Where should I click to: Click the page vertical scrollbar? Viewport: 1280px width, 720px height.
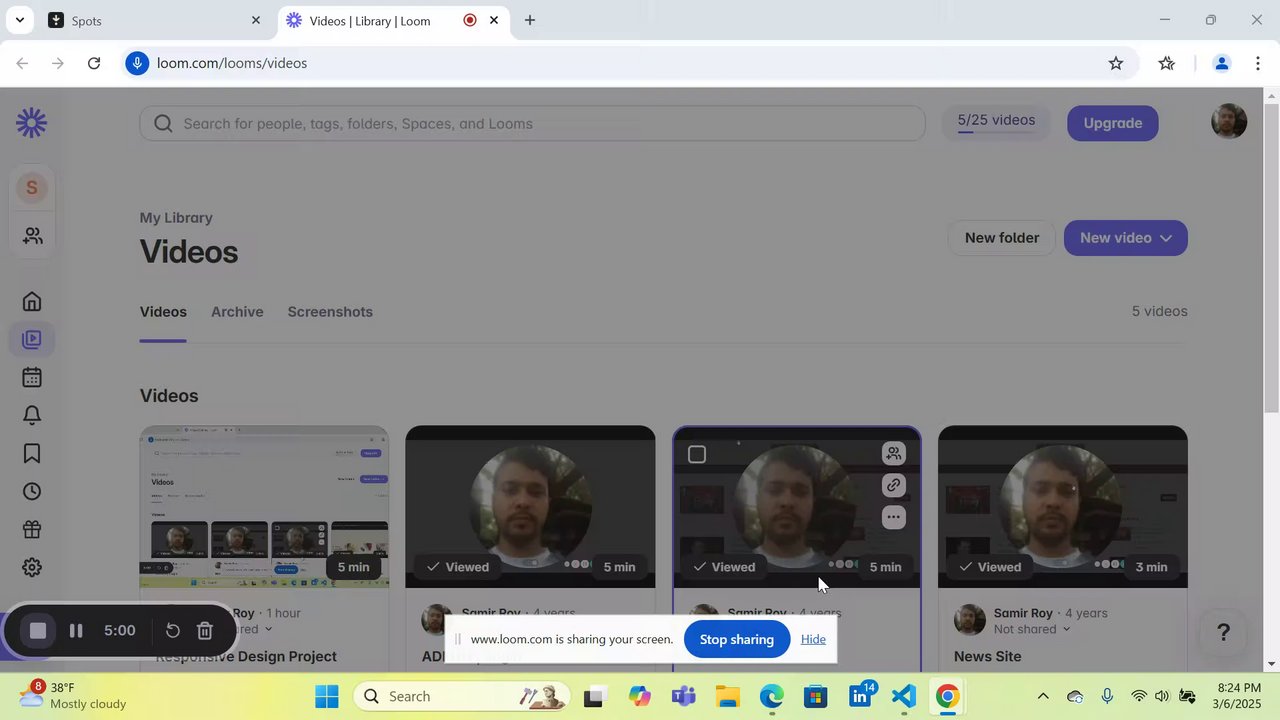pos(1272,260)
